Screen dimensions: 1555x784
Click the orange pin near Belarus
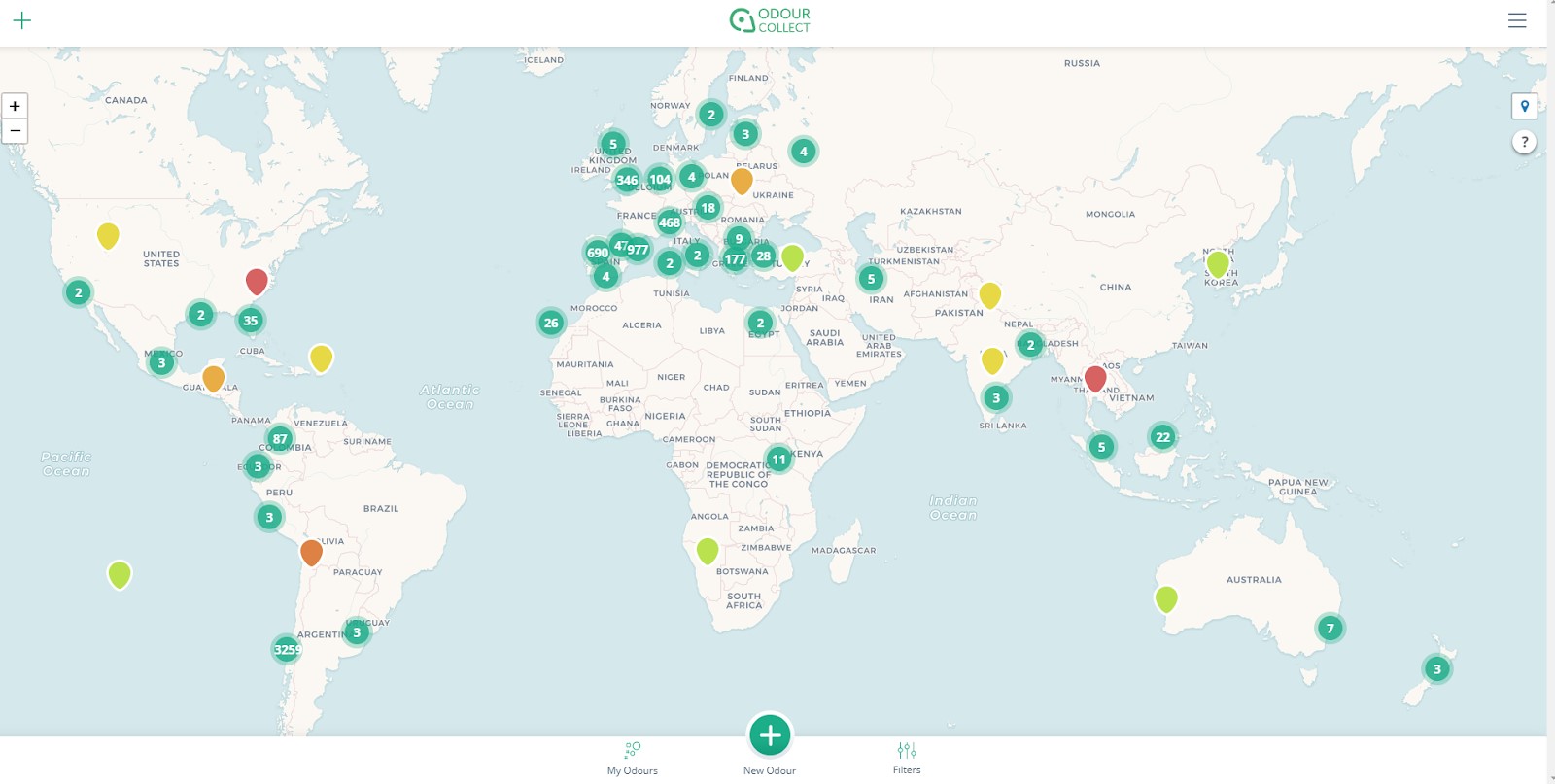pos(742,181)
